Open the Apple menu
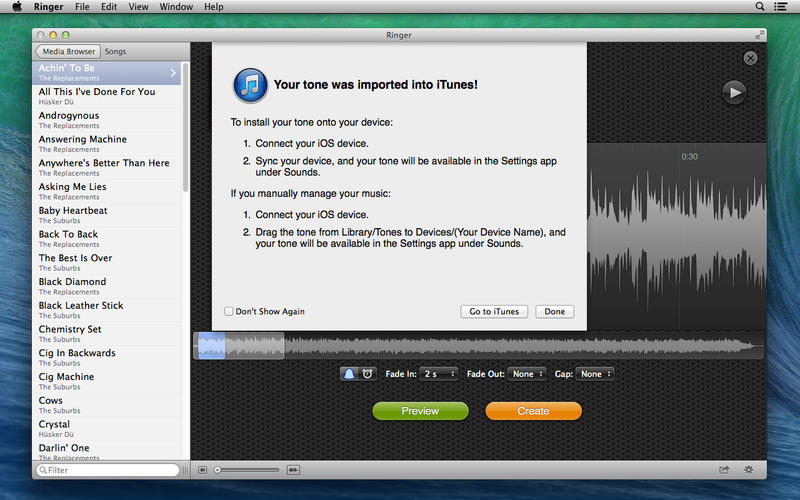 pyautogui.click(x=17, y=7)
